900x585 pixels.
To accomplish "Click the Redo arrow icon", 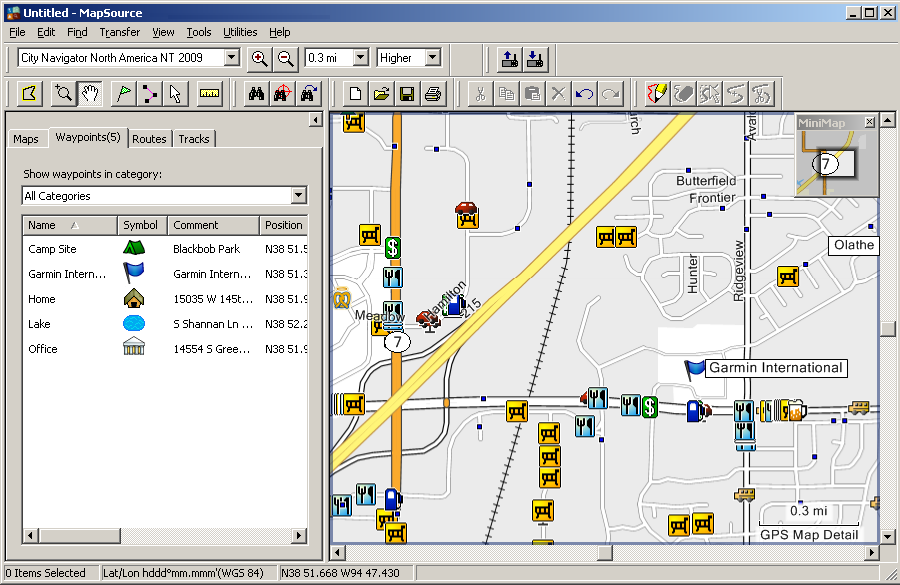I will tap(610, 94).
